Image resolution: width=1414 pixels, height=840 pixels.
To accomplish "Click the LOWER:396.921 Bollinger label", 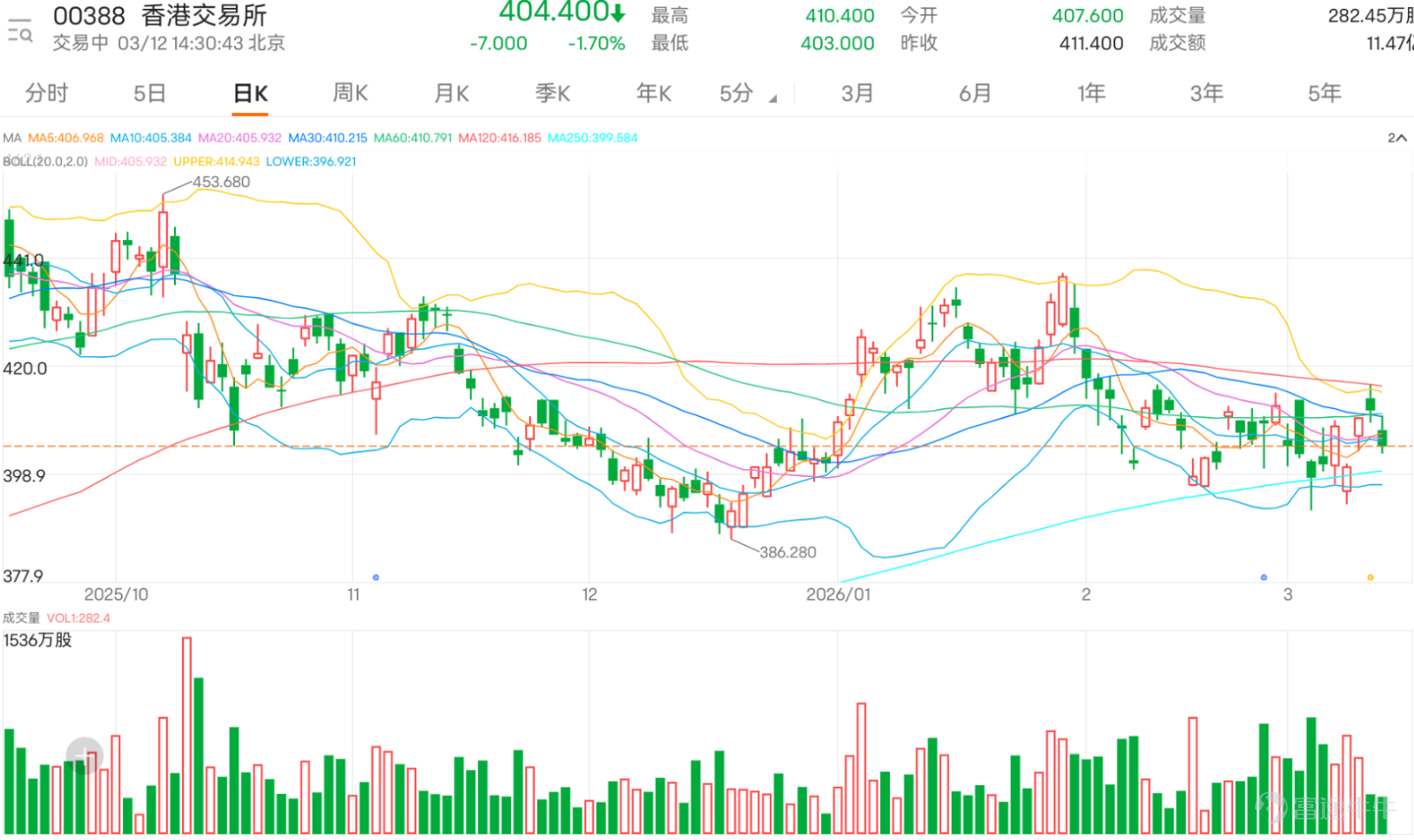I will (x=311, y=162).
